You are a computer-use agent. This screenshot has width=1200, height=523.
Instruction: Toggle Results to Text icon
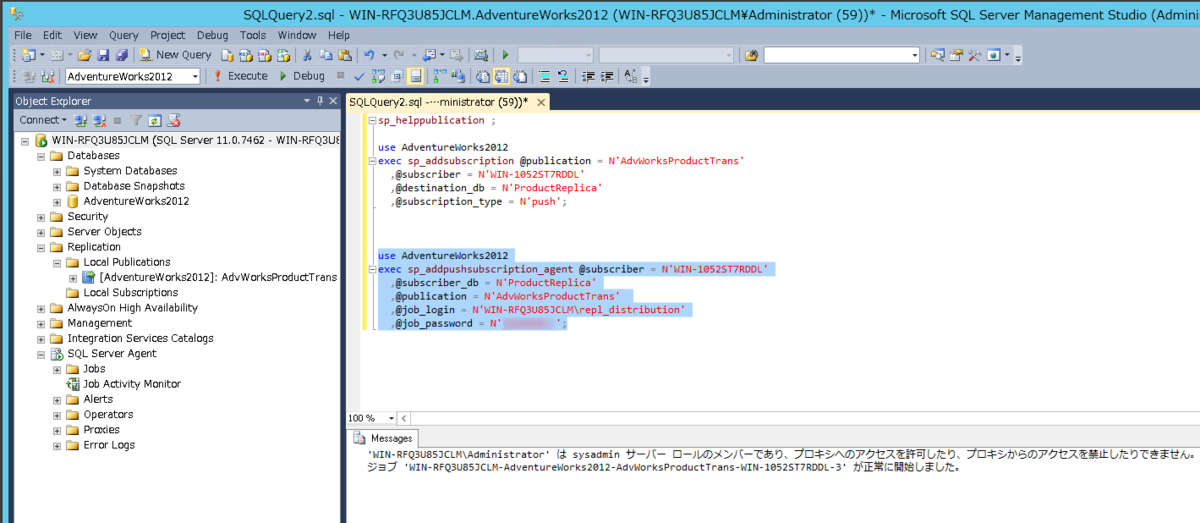pos(482,76)
